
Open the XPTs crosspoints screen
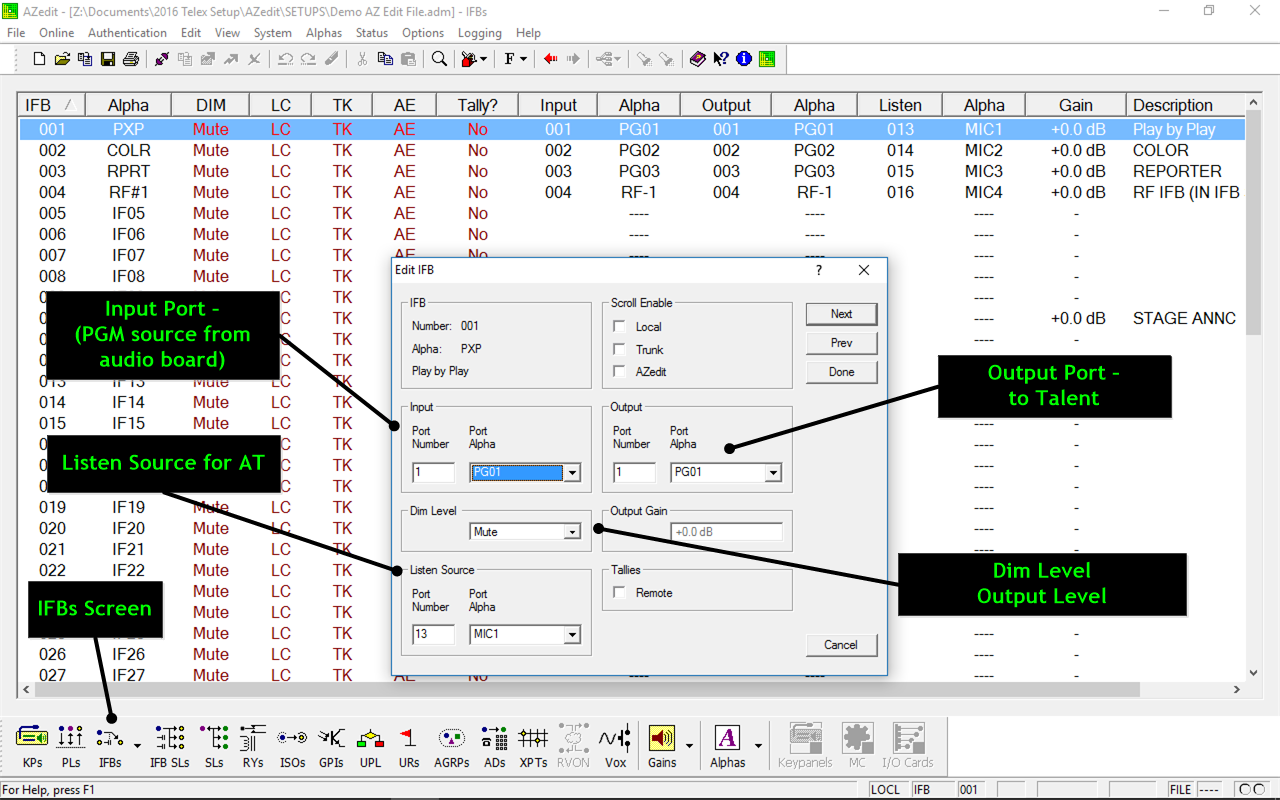point(533,746)
